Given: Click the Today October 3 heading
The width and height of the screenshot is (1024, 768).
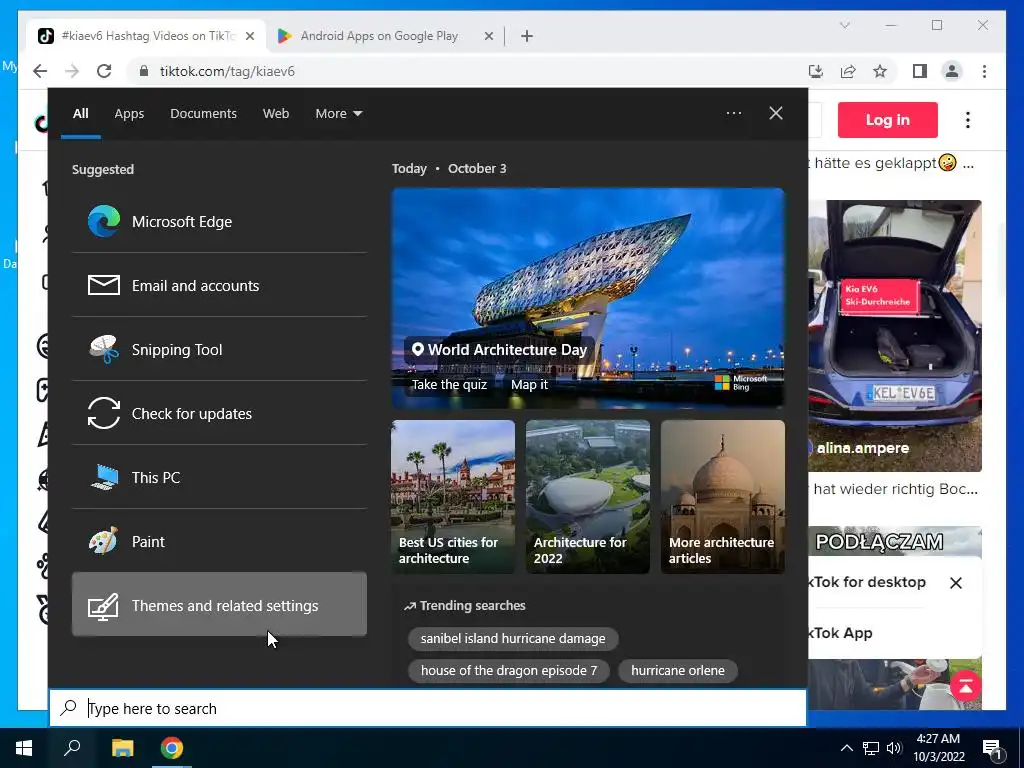Looking at the screenshot, I should point(449,168).
